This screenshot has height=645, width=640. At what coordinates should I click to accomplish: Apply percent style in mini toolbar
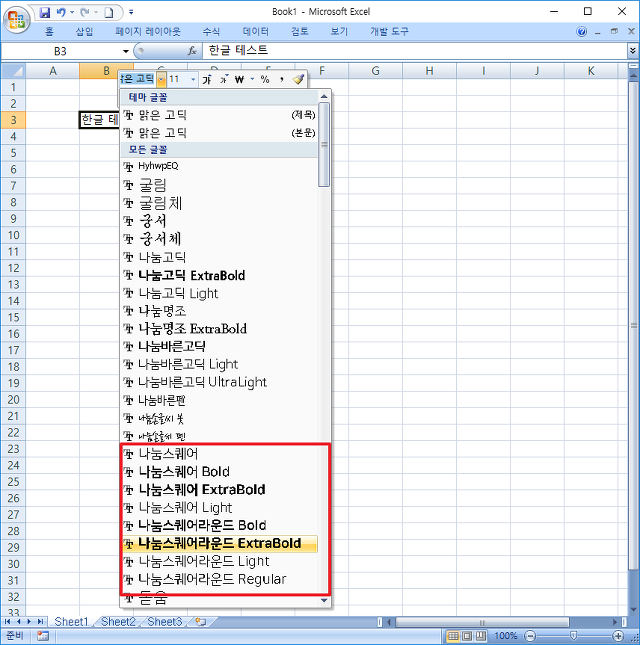point(265,79)
